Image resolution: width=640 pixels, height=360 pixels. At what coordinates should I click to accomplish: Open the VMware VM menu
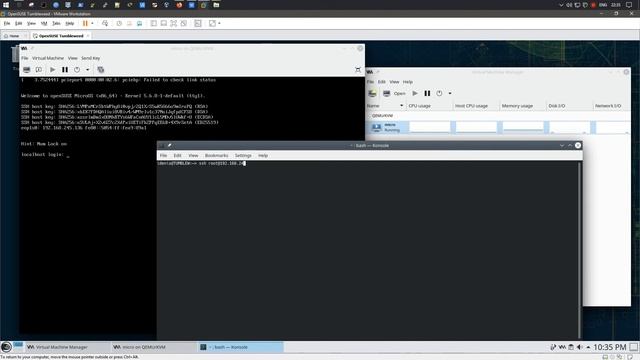(x=44, y=23)
